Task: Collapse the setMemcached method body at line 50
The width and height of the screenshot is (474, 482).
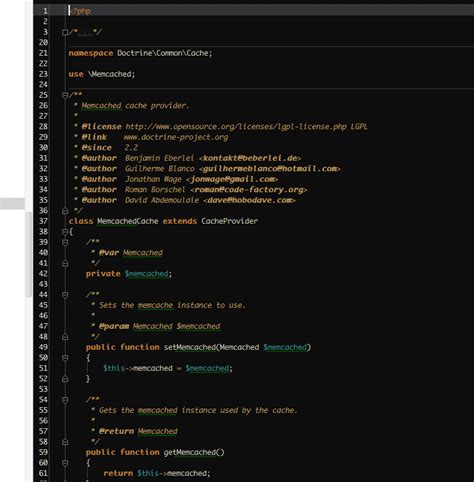Action: click(x=65, y=358)
